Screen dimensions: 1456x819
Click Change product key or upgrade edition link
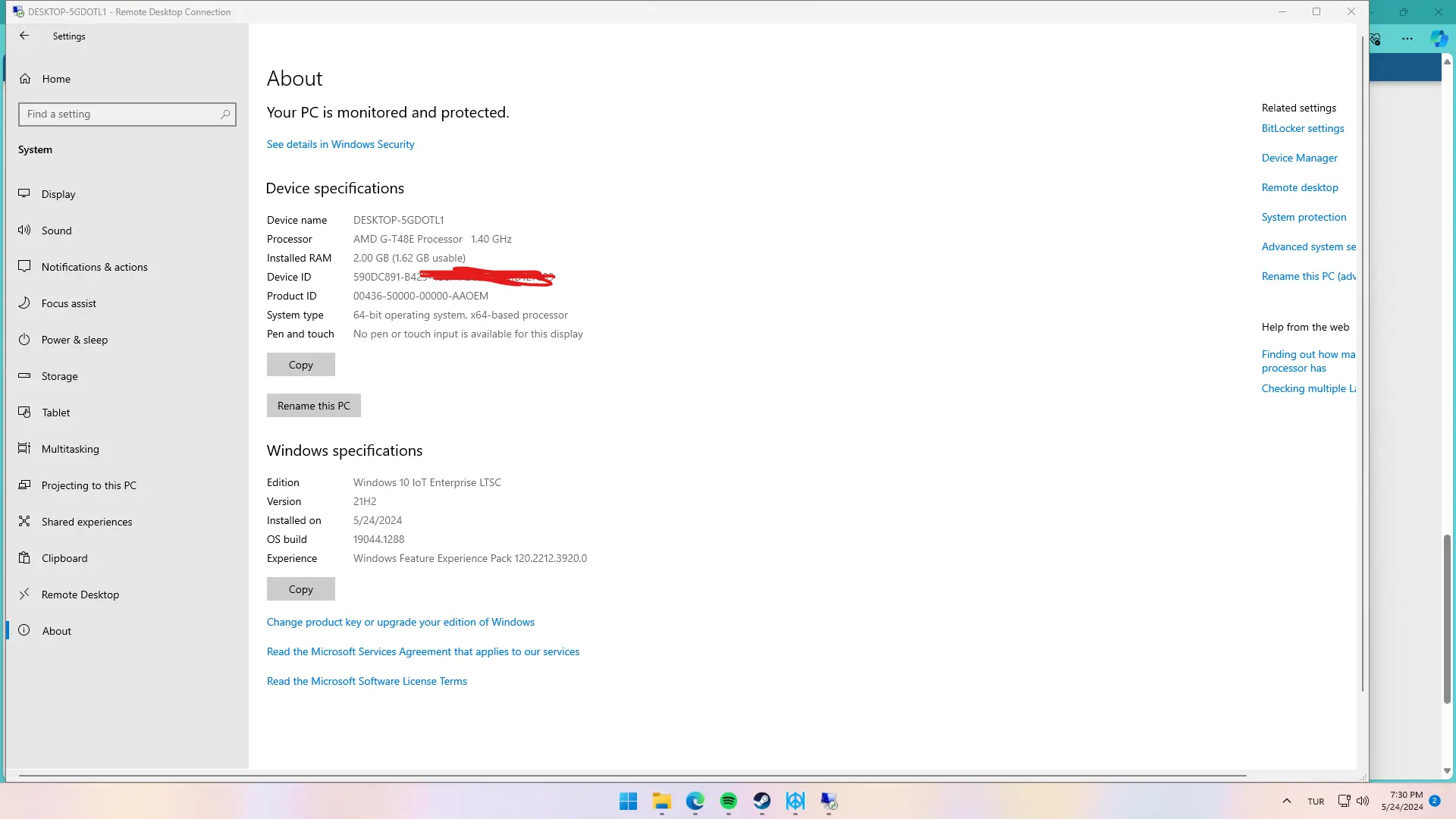pos(400,622)
